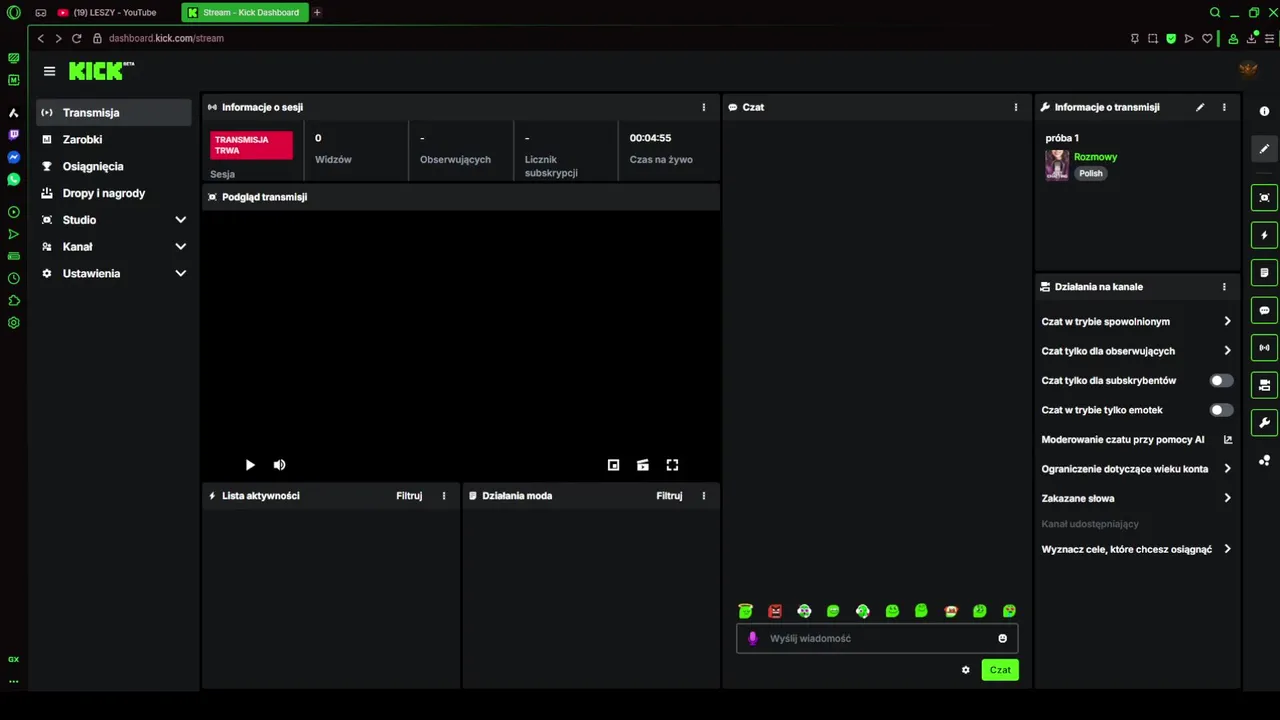1280x720 pixels.
Task: Click the green Czat send button
Action: tap(1000, 670)
